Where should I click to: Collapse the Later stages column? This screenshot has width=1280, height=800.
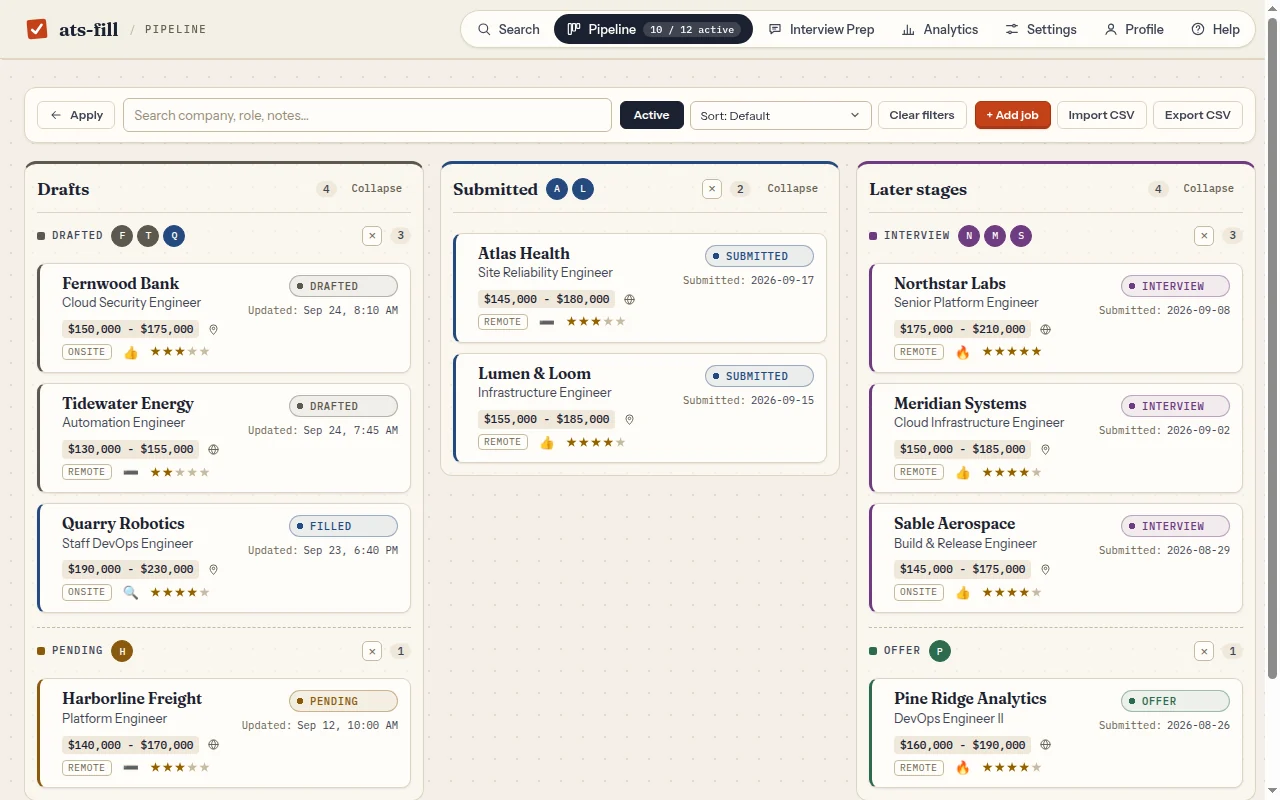pyautogui.click(x=1209, y=189)
